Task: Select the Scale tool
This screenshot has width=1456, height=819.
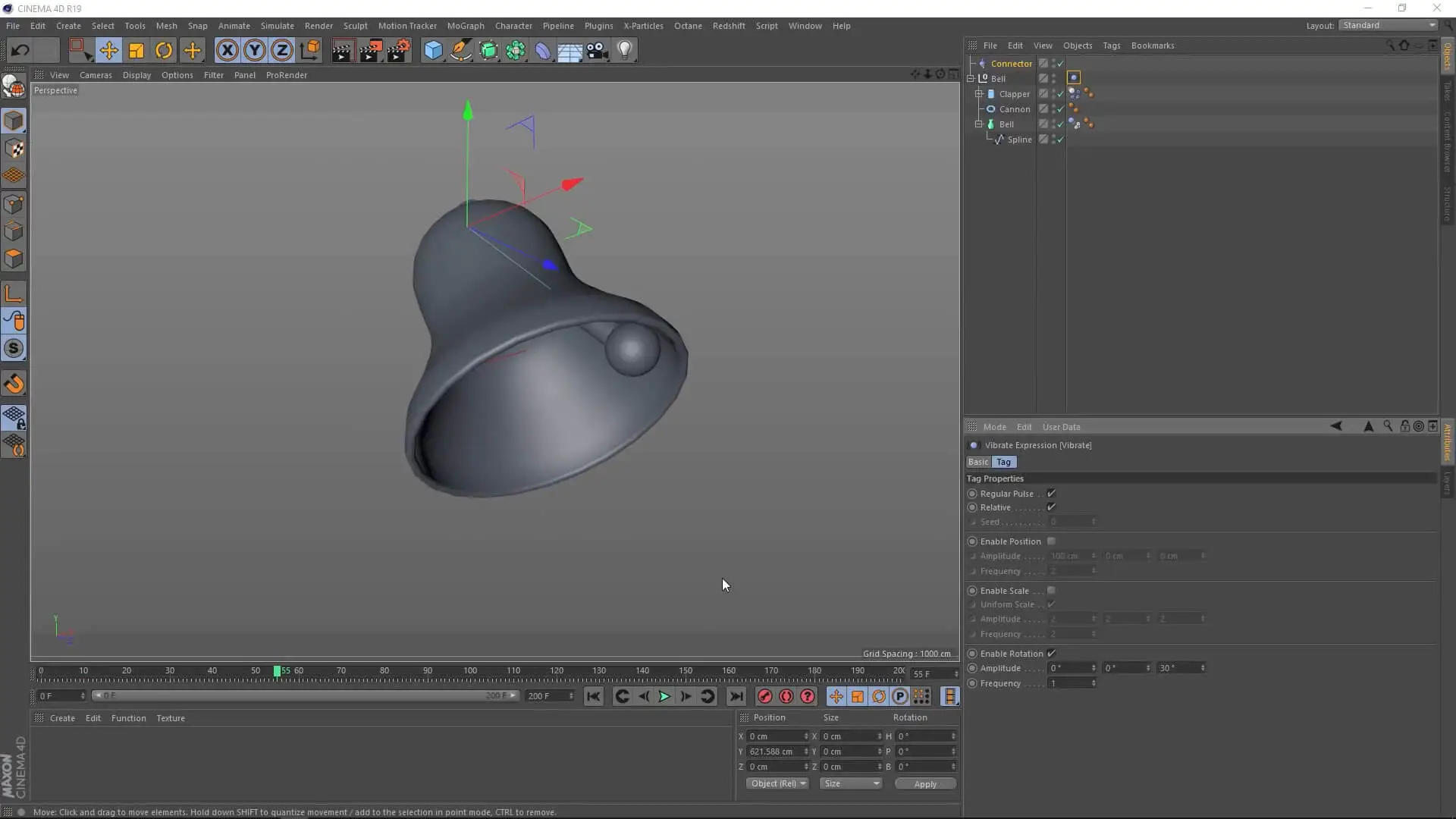Action: point(136,51)
